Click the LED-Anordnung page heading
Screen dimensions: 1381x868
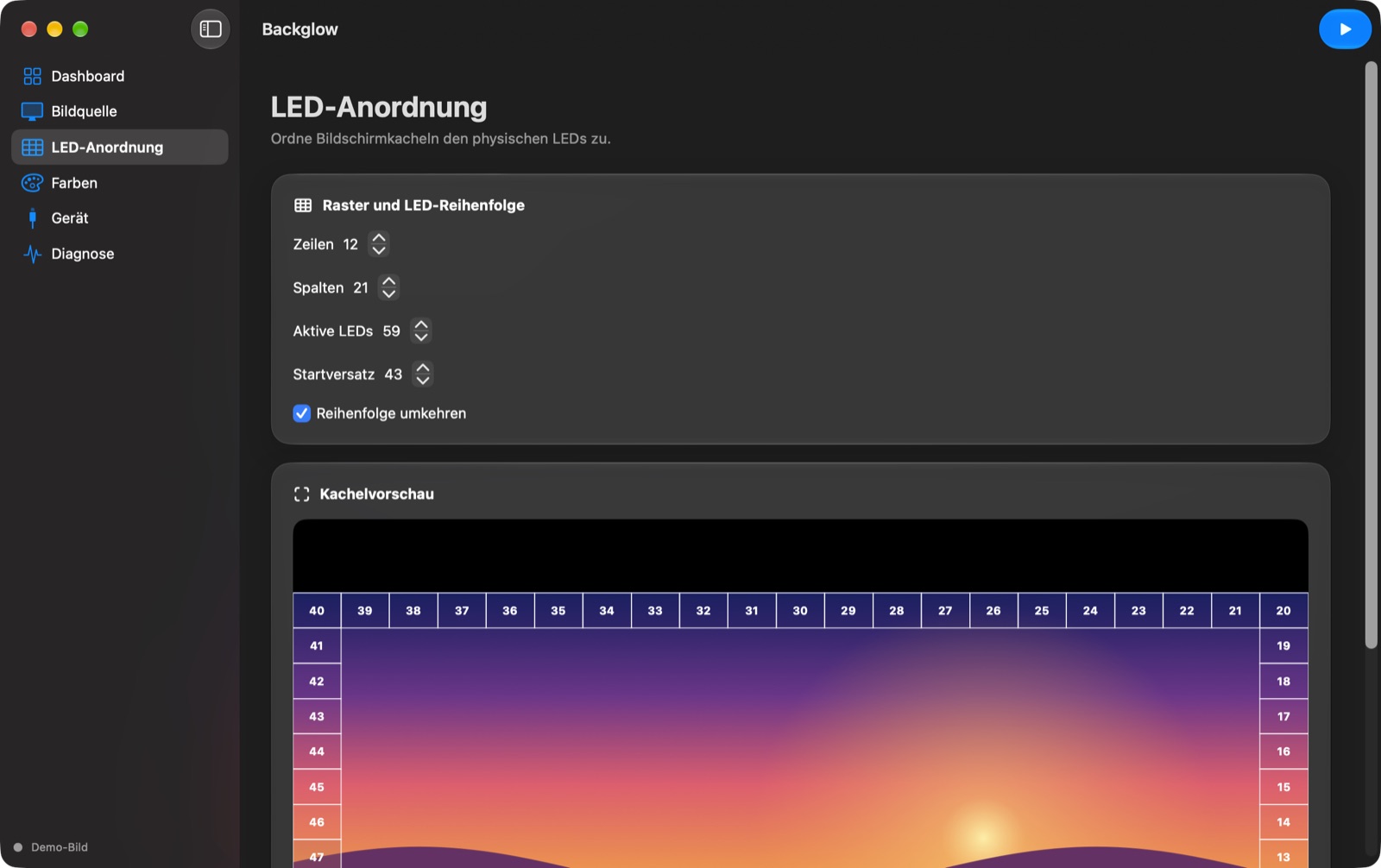[x=379, y=107]
